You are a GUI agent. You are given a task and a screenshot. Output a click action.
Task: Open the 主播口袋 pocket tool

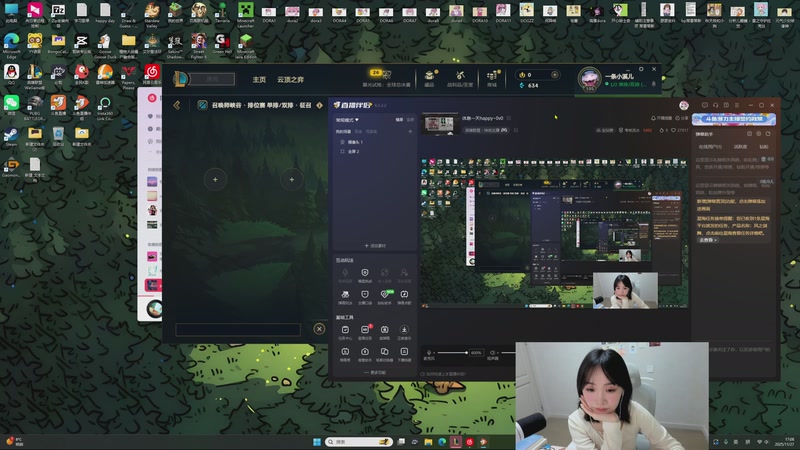365,297
